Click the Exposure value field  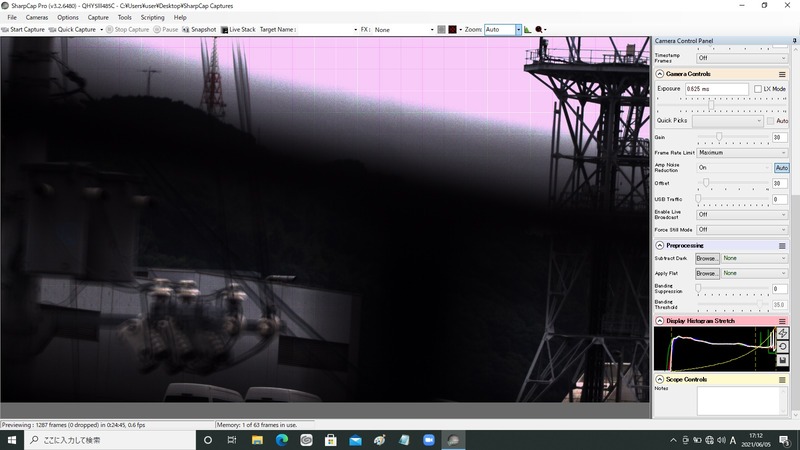coord(716,89)
